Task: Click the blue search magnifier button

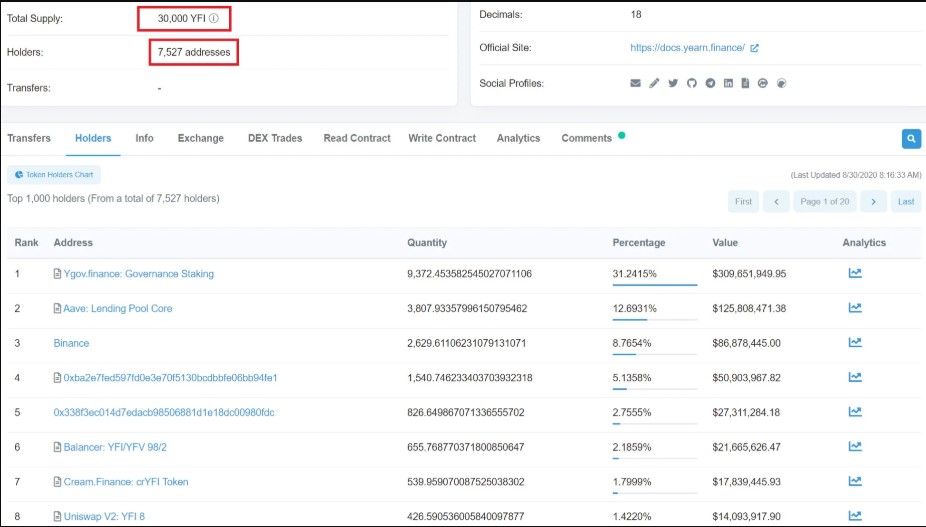Action: tap(911, 139)
